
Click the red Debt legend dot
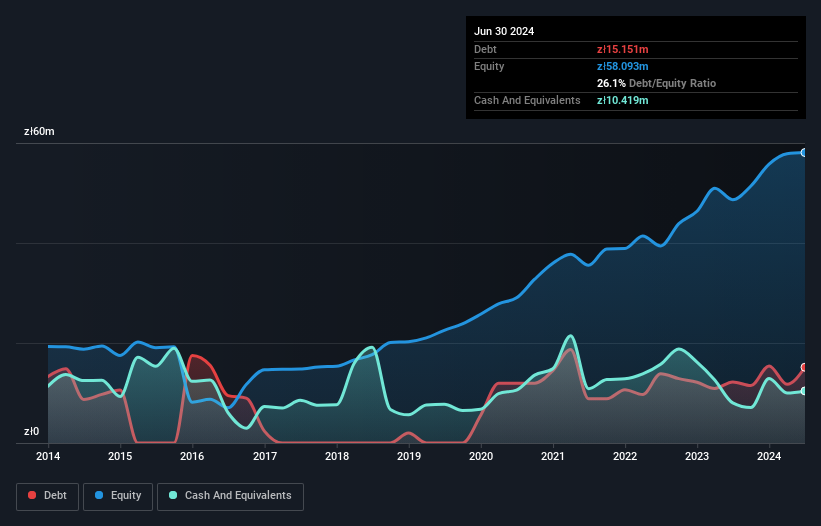(x=32, y=495)
